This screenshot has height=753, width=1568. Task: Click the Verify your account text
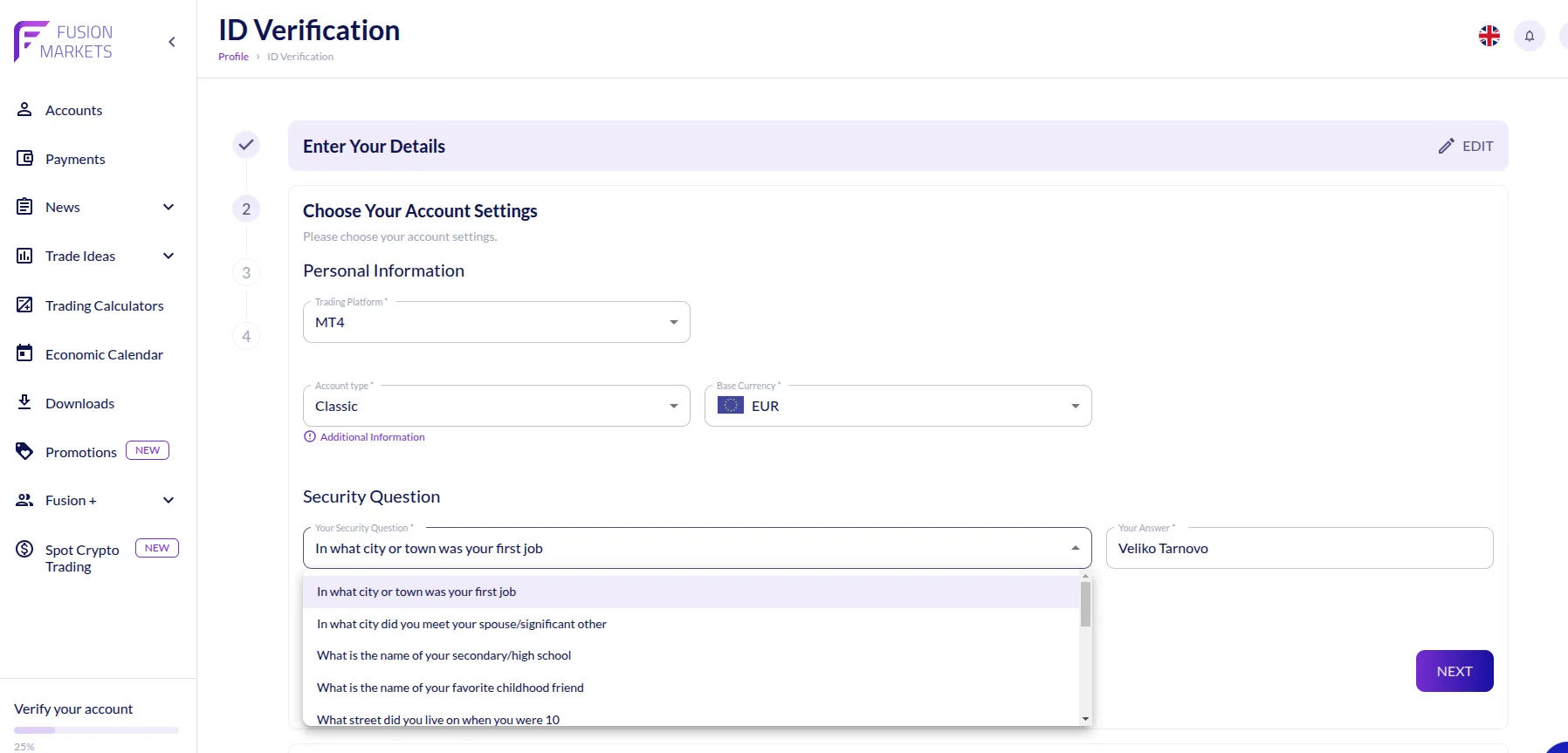click(73, 709)
